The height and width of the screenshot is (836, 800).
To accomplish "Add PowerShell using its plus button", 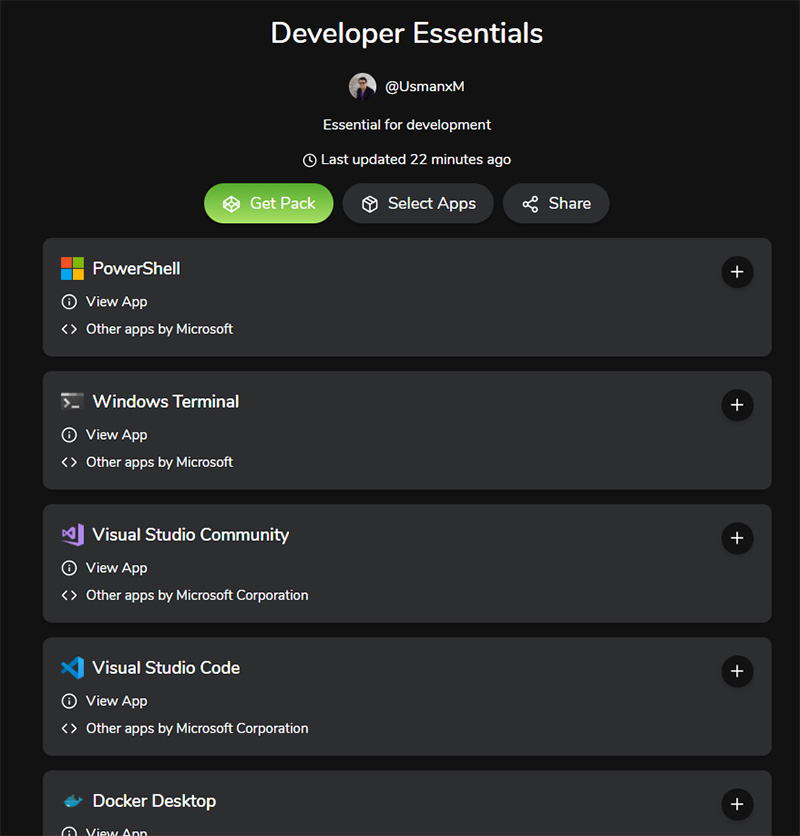I will click(x=737, y=272).
